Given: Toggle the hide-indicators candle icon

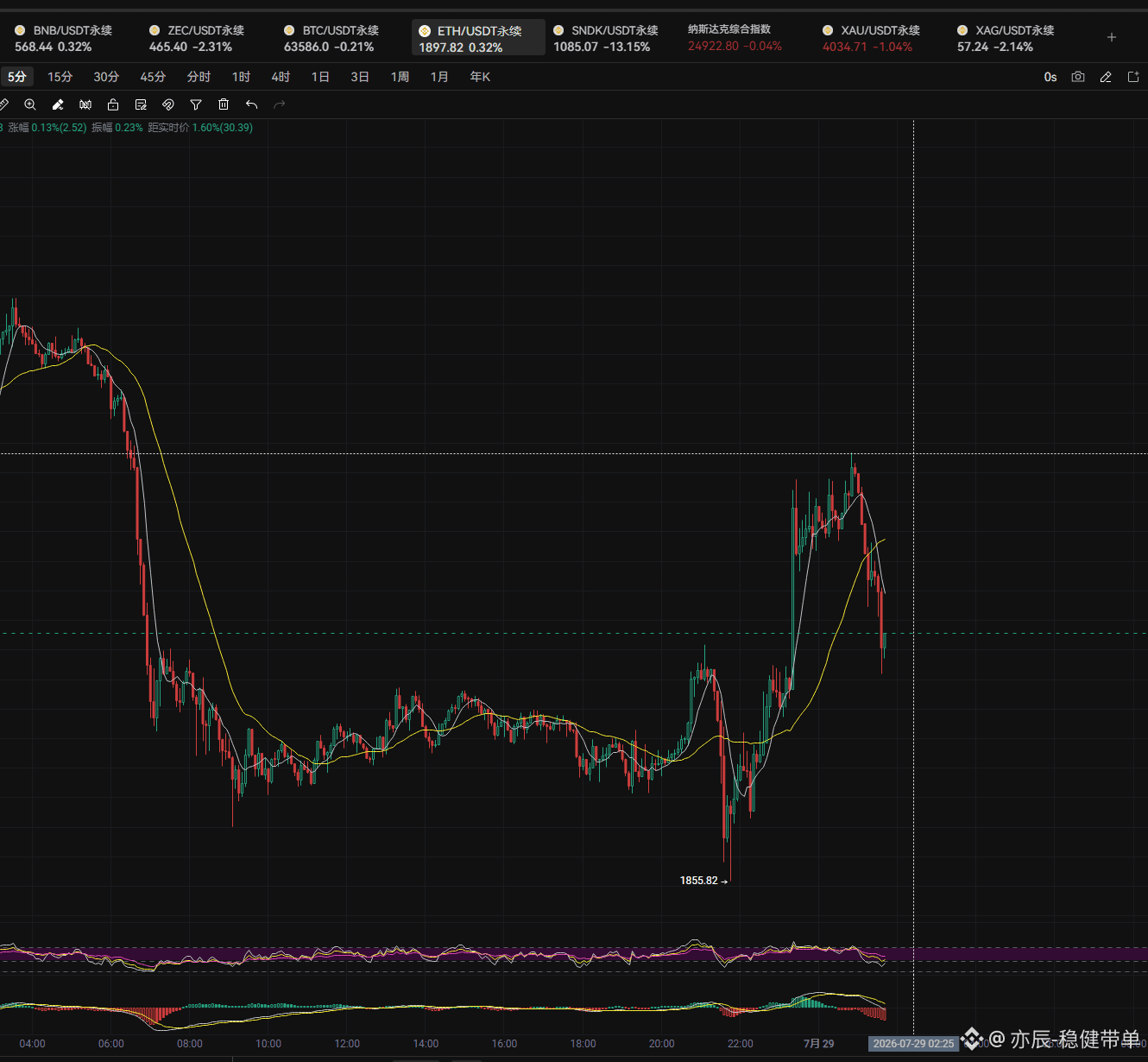Looking at the screenshot, I should pyautogui.click(x=85, y=104).
